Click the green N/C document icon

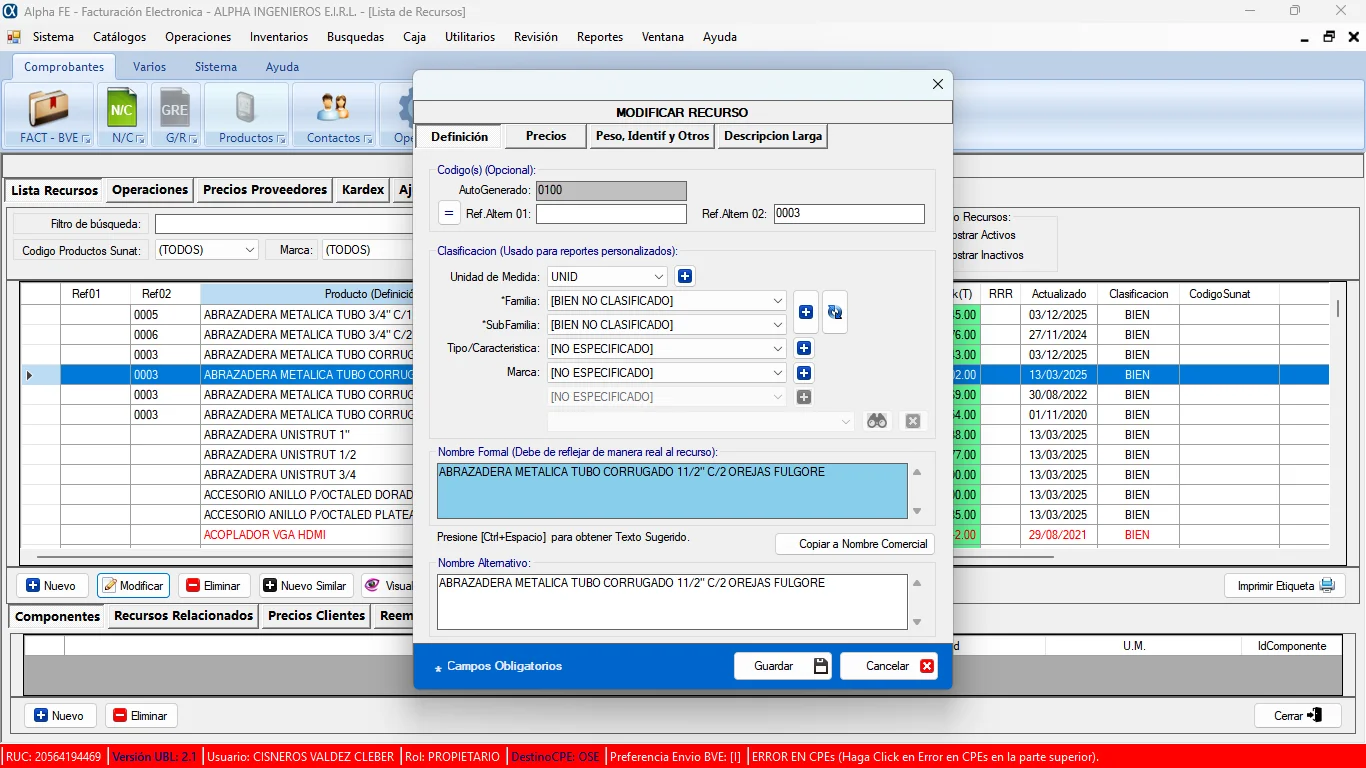122,108
